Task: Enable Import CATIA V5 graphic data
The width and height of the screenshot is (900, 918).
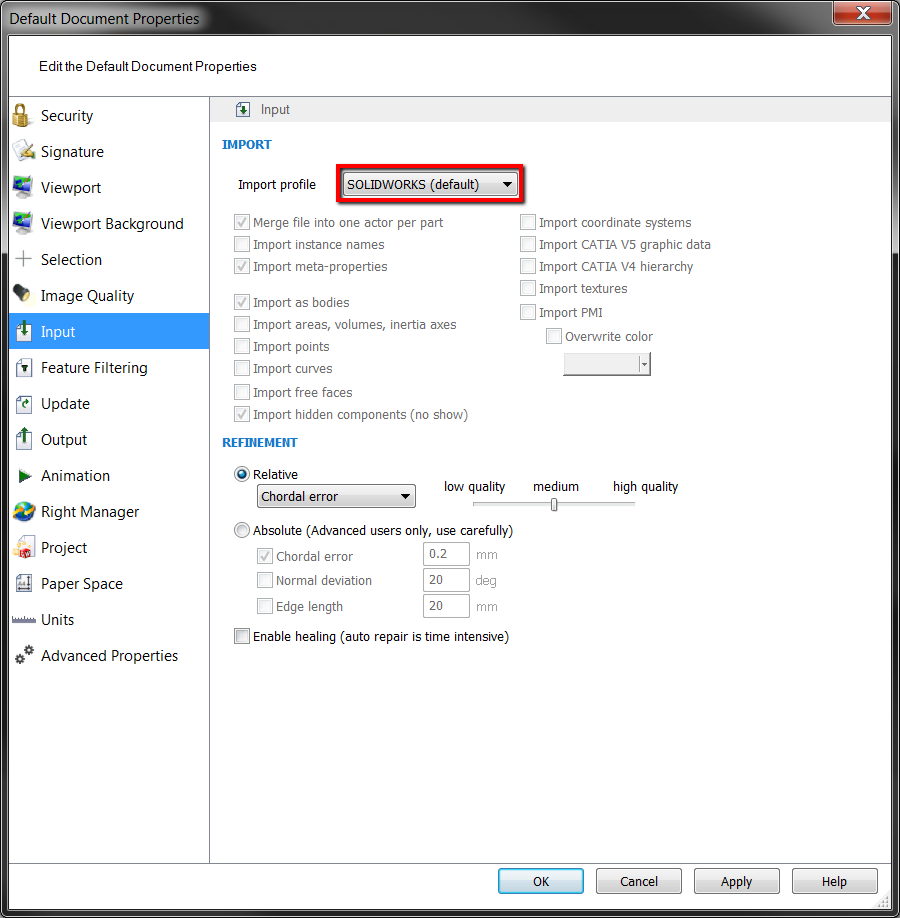Action: tap(528, 244)
